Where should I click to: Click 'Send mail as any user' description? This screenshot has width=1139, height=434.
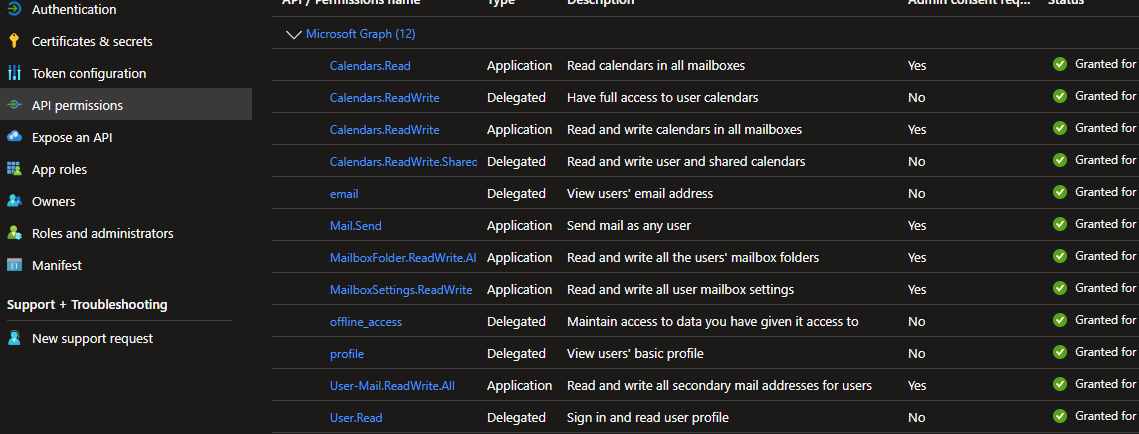pos(628,225)
